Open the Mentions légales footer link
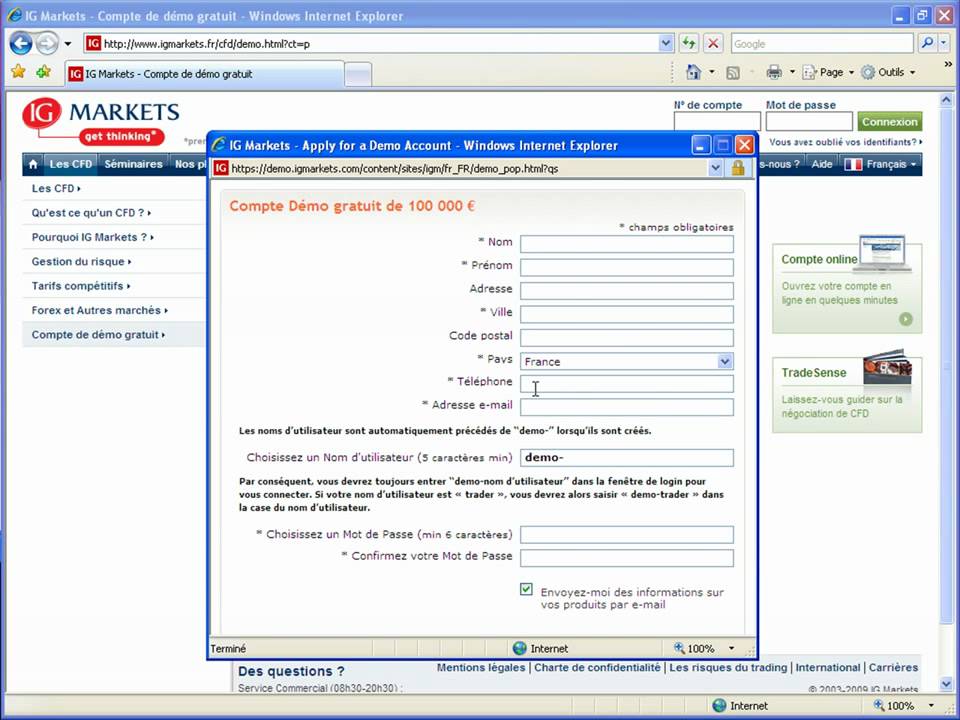 pos(481,667)
